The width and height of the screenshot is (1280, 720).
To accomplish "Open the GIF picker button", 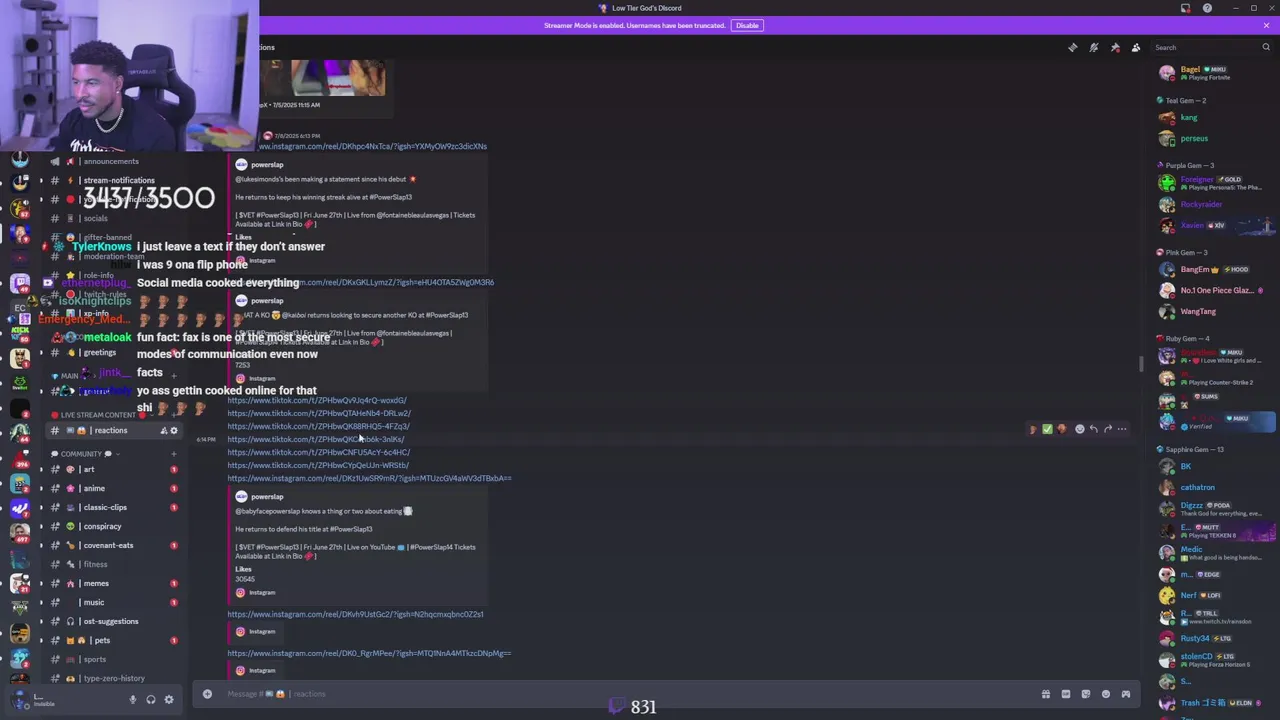I will pyautogui.click(x=1066, y=694).
